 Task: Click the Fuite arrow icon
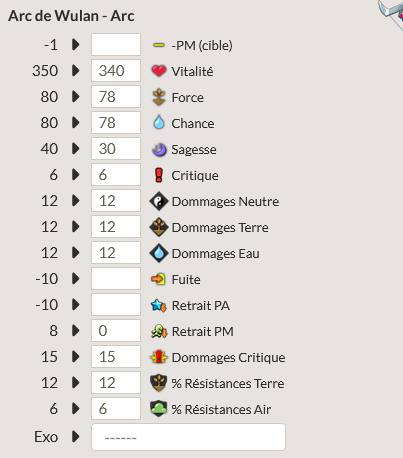point(158,279)
